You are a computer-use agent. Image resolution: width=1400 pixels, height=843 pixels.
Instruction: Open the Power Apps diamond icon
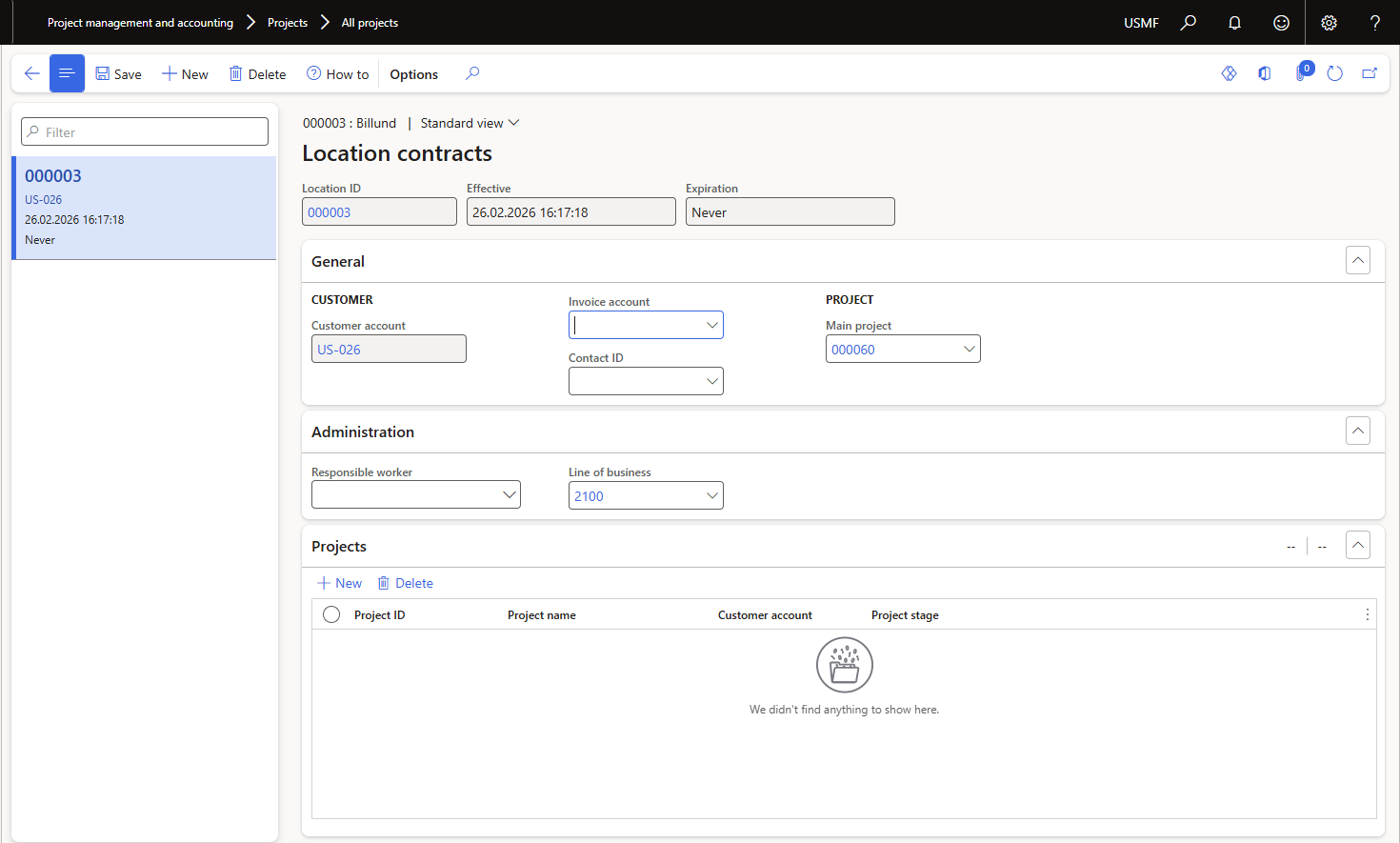pyautogui.click(x=1229, y=73)
